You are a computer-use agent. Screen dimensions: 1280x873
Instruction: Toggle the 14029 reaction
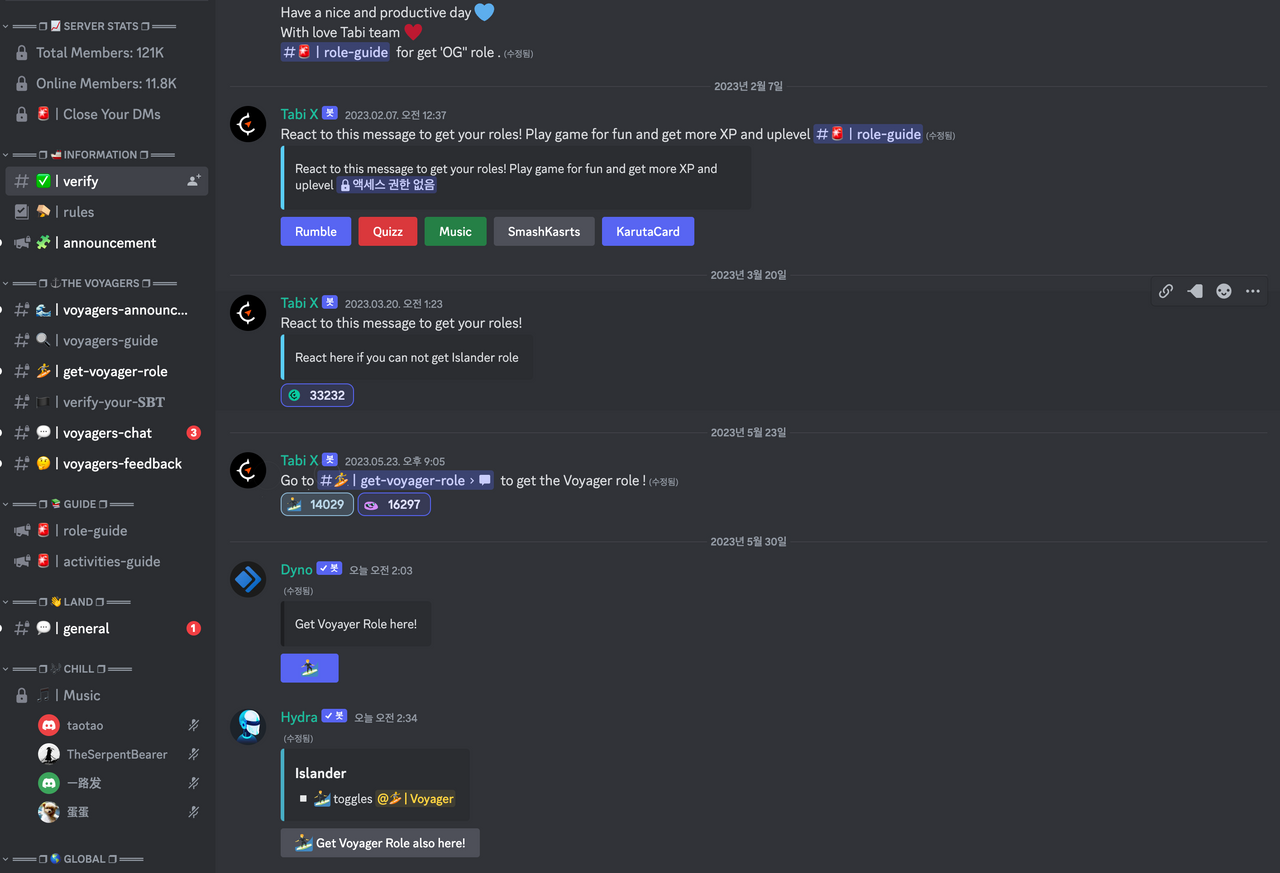pos(317,504)
